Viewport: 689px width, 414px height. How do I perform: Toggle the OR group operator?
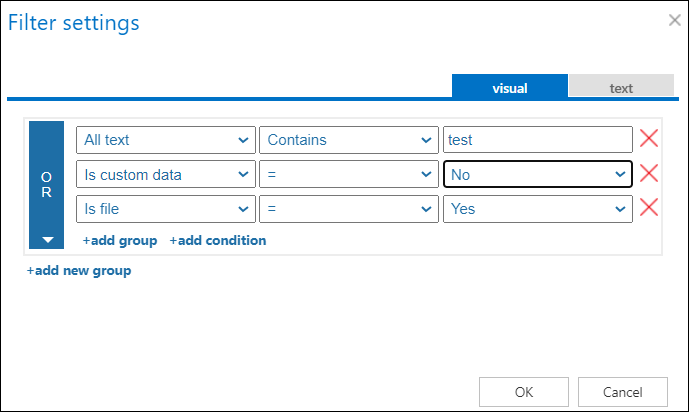click(x=46, y=183)
